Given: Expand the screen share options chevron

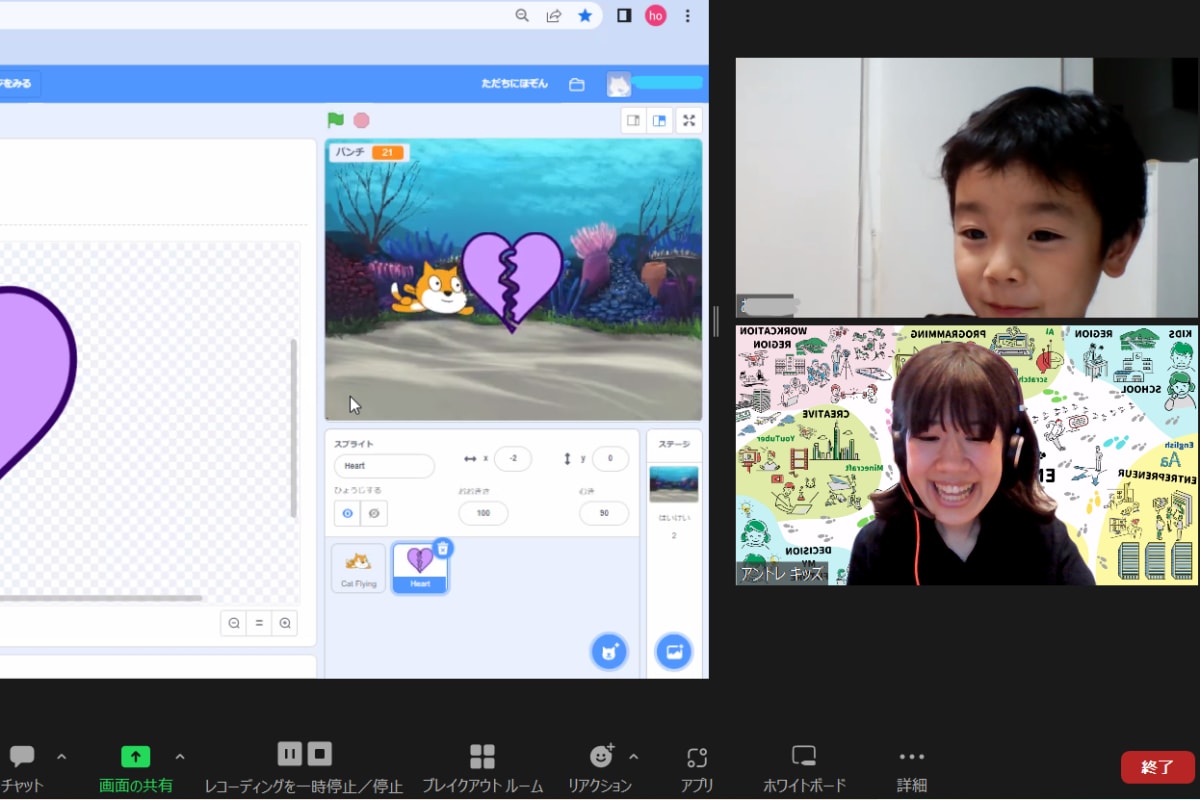Looking at the screenshot, I should pyautogui.click(x=180, y=756).
